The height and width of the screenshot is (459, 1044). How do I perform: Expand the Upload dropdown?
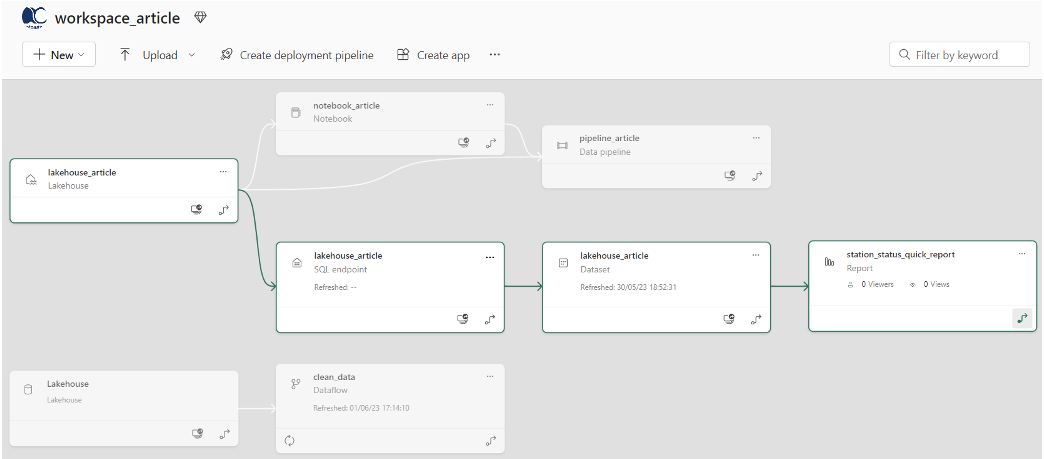(191, 55)
